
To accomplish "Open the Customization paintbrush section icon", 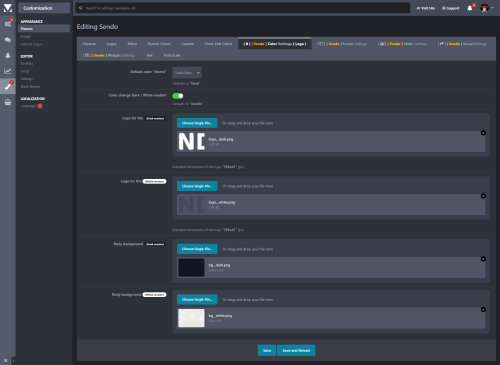I will point(8,86).
